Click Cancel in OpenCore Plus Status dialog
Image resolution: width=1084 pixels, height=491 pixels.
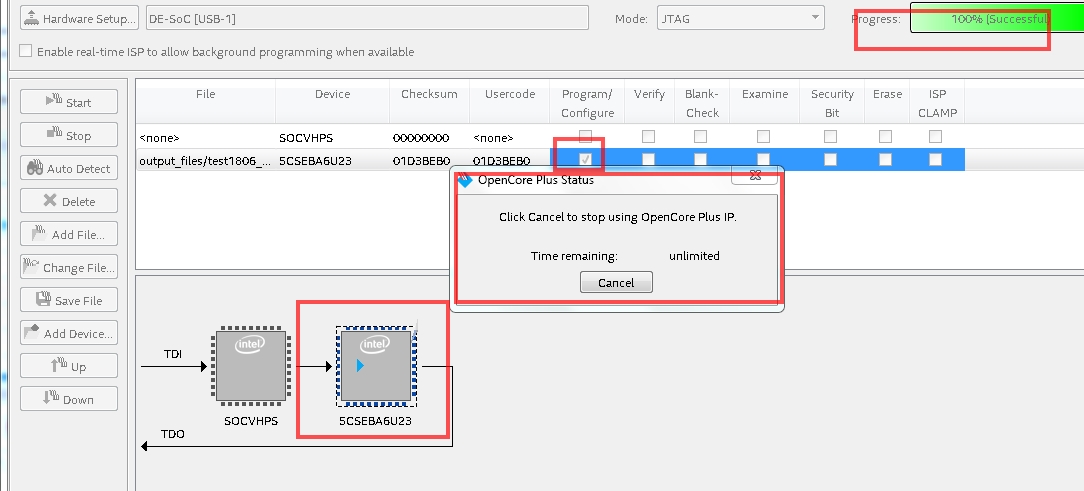(x=616, y=282)
